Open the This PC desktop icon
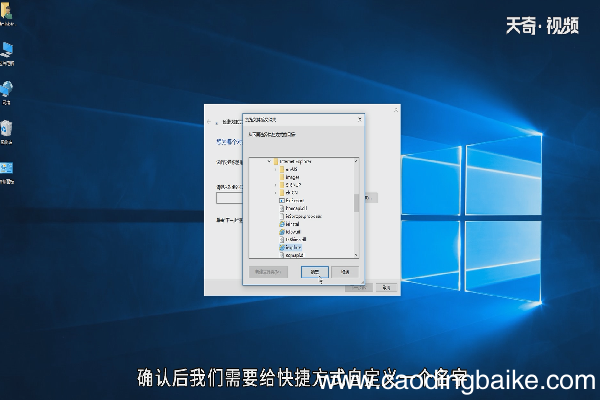Screen dimensions: 600x400 click(7, 52)
